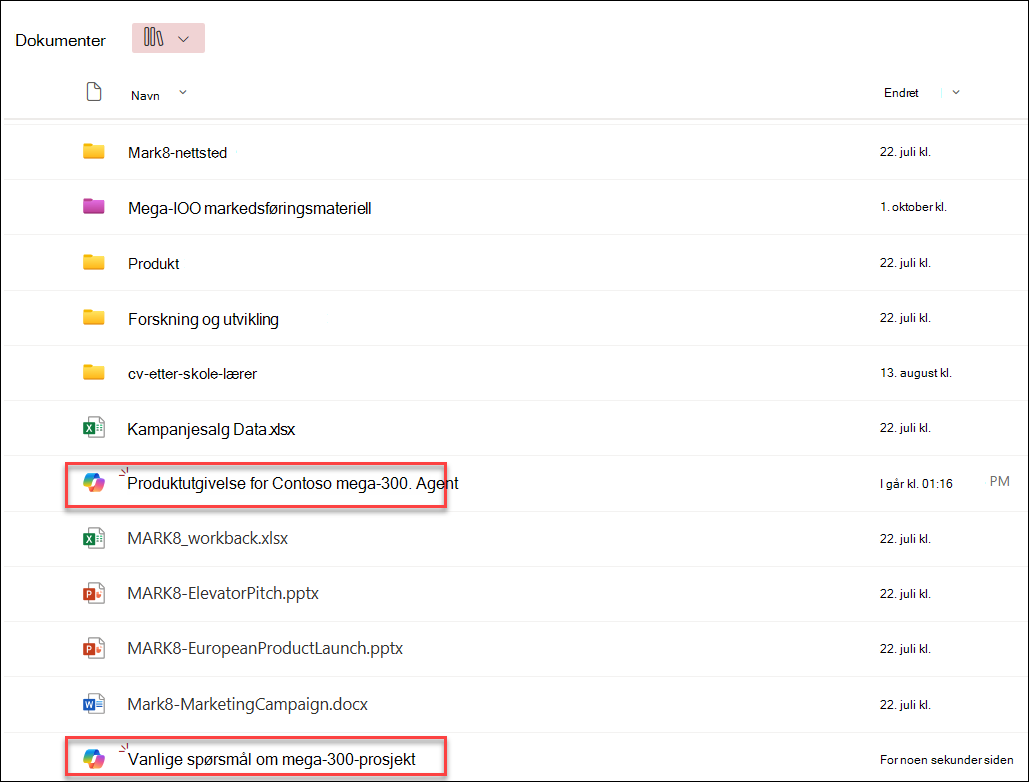Click 'For noen sekunder siden' modified time
This screenshot has width=1029, height=782.
point(946,760)
